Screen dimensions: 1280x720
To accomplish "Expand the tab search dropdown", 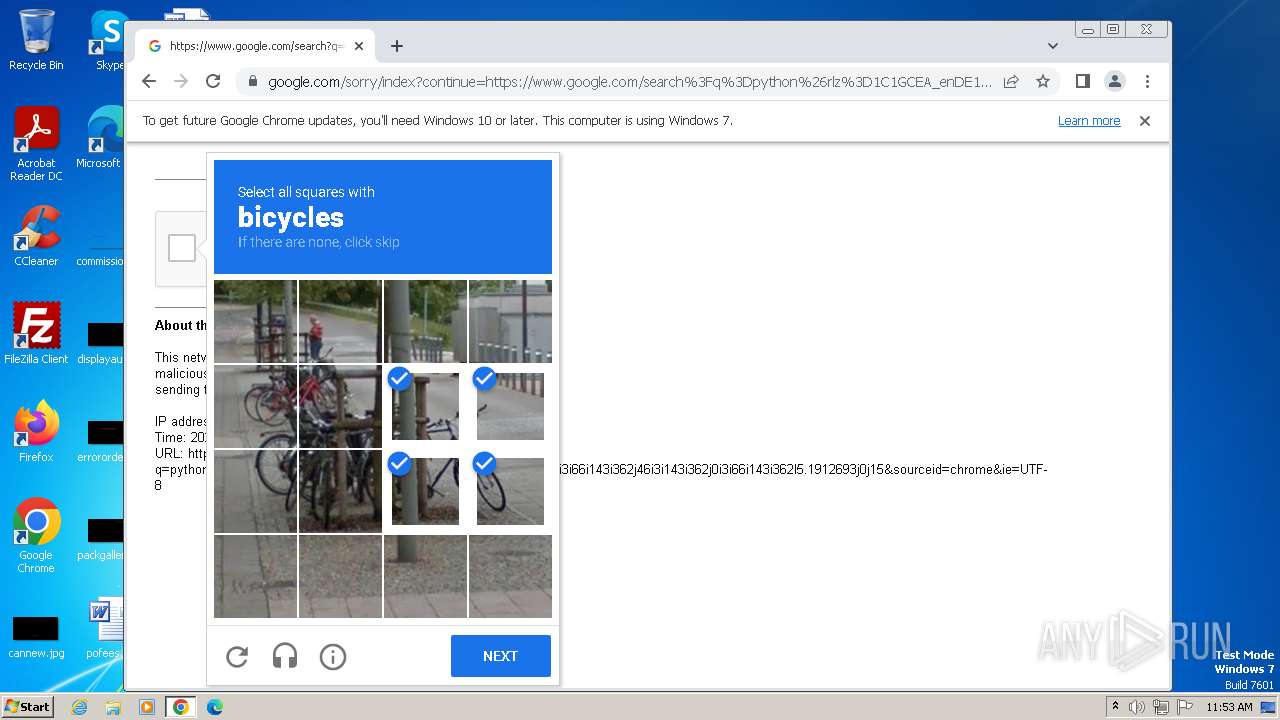I will tap(1053, 46).
